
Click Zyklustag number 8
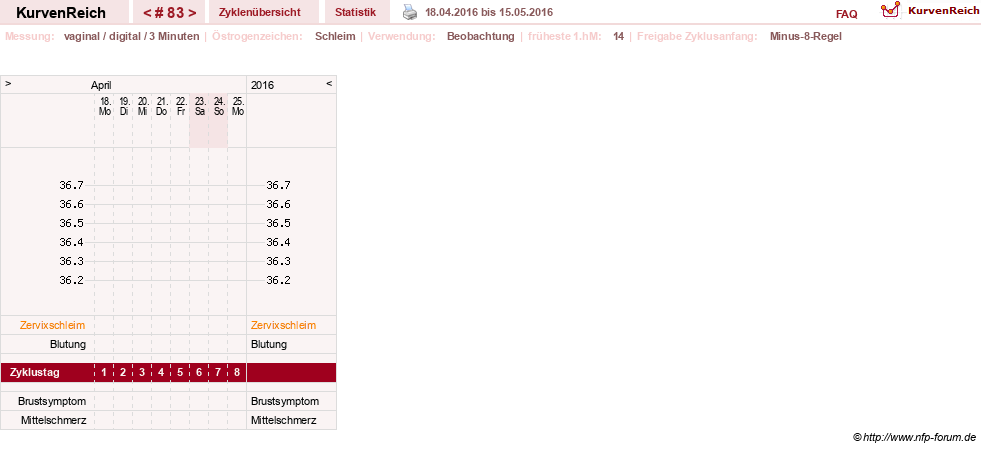[x=236, y=373]
